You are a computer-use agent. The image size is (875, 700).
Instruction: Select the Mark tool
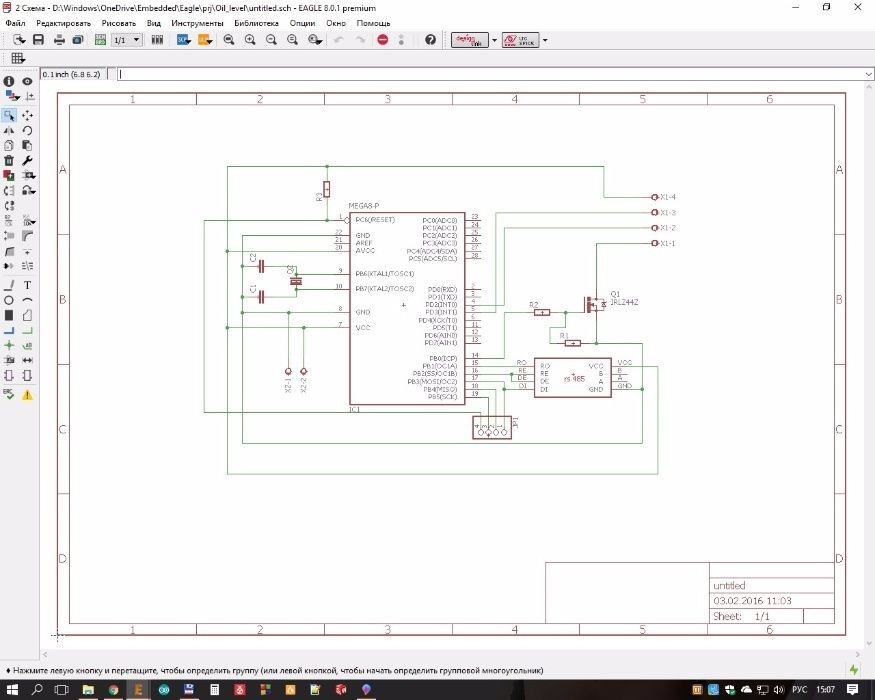[29, 97]
